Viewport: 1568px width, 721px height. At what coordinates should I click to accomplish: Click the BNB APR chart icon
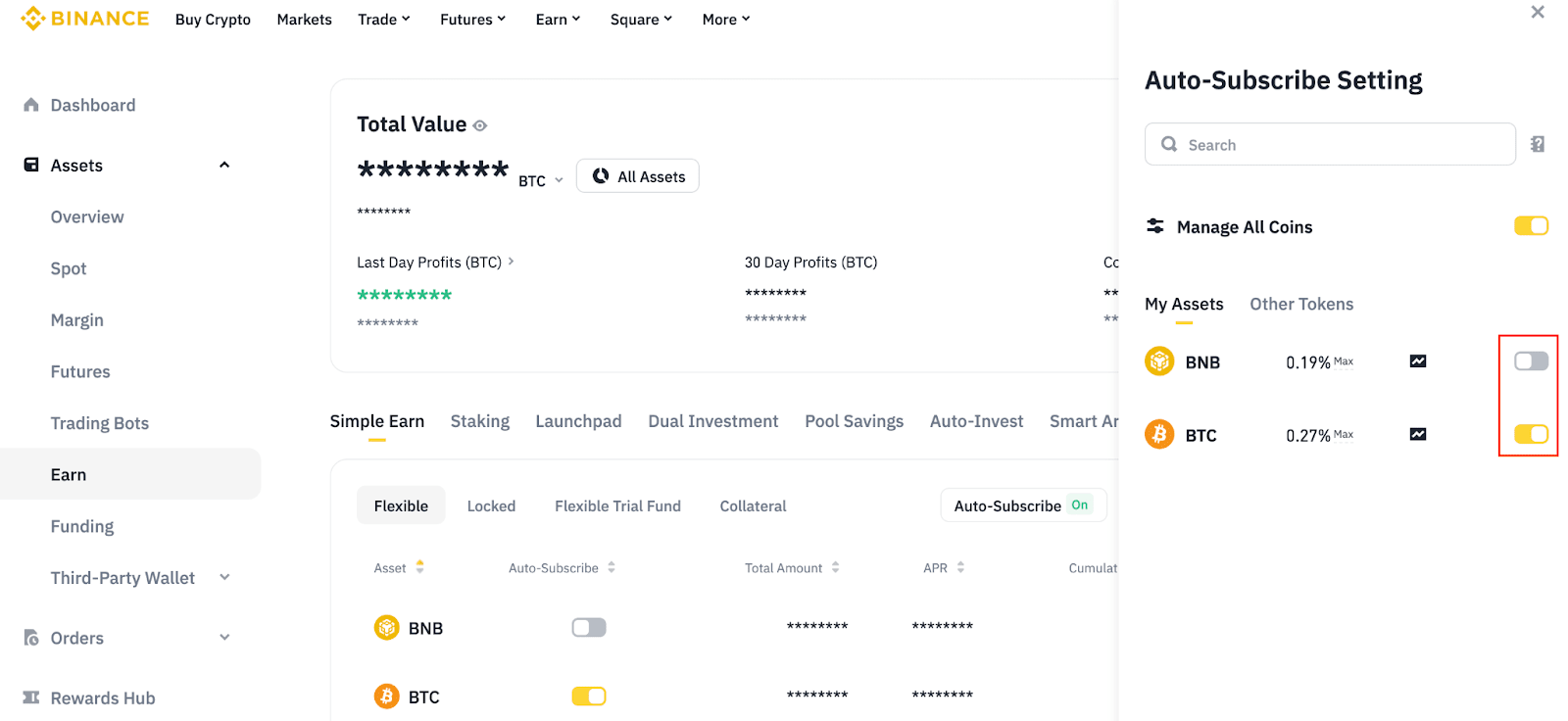pos(1418,361)
